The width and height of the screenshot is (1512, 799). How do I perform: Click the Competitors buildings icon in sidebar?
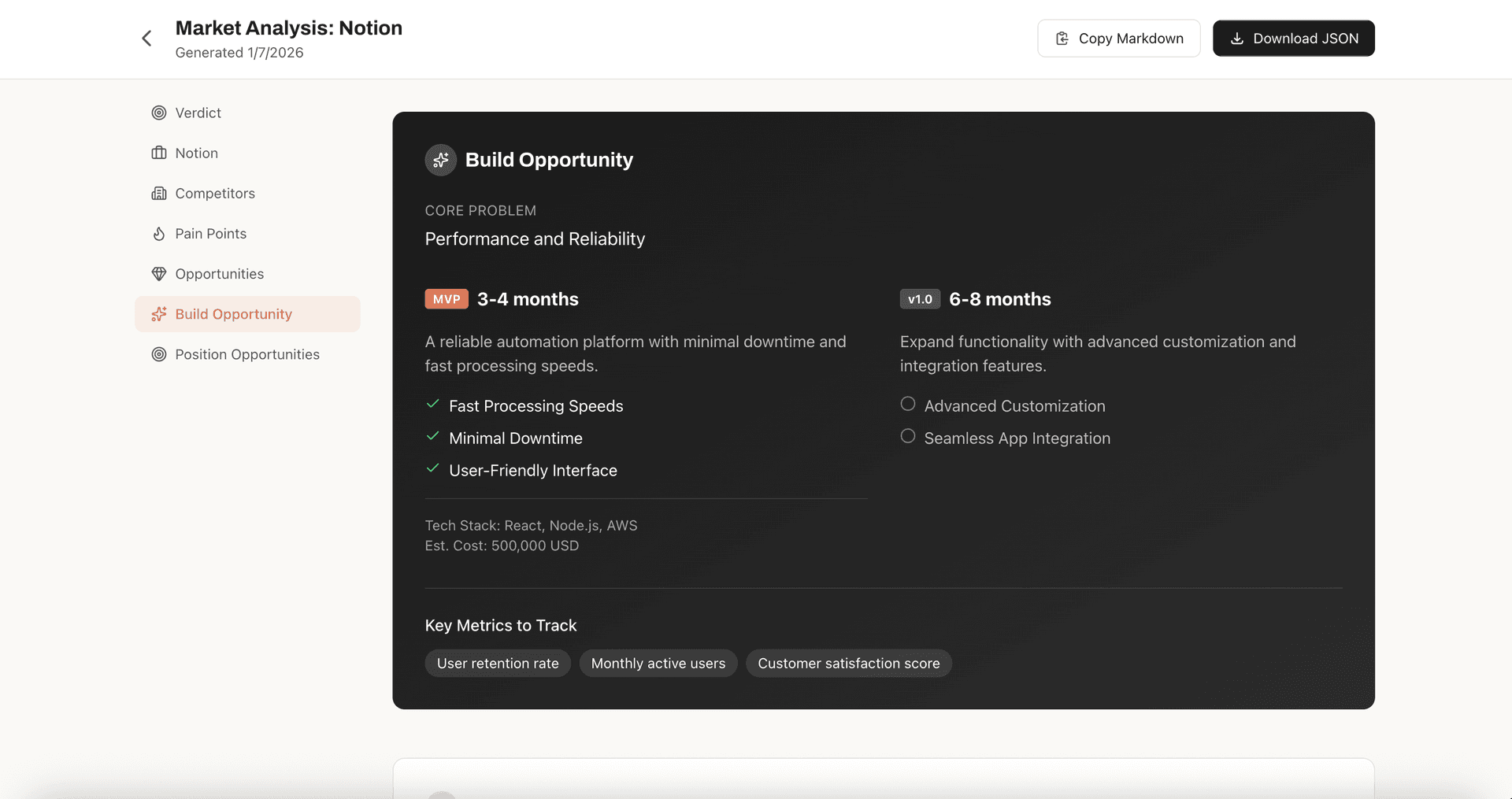[x=159, y=193]
